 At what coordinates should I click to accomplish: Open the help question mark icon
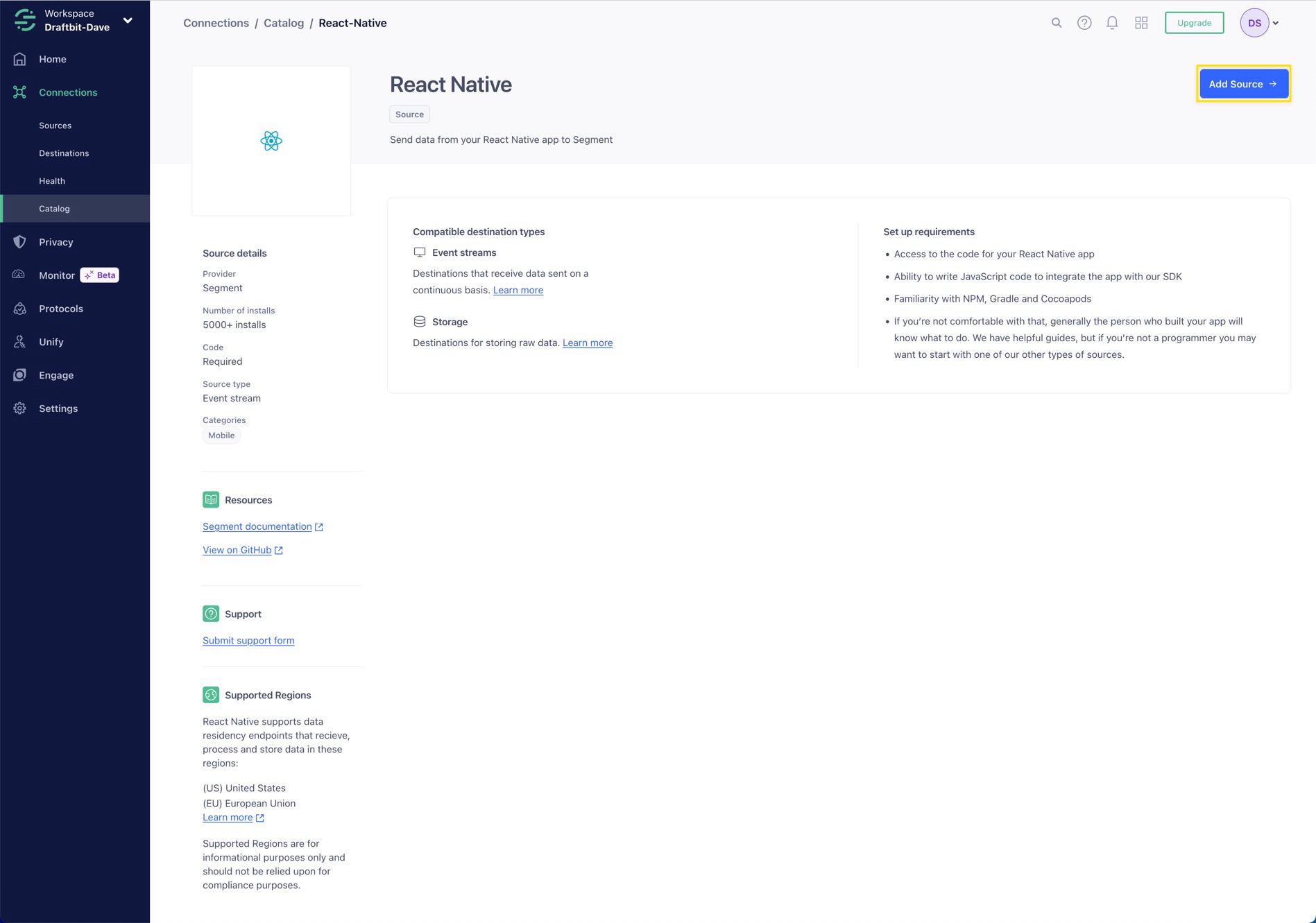1084,23
